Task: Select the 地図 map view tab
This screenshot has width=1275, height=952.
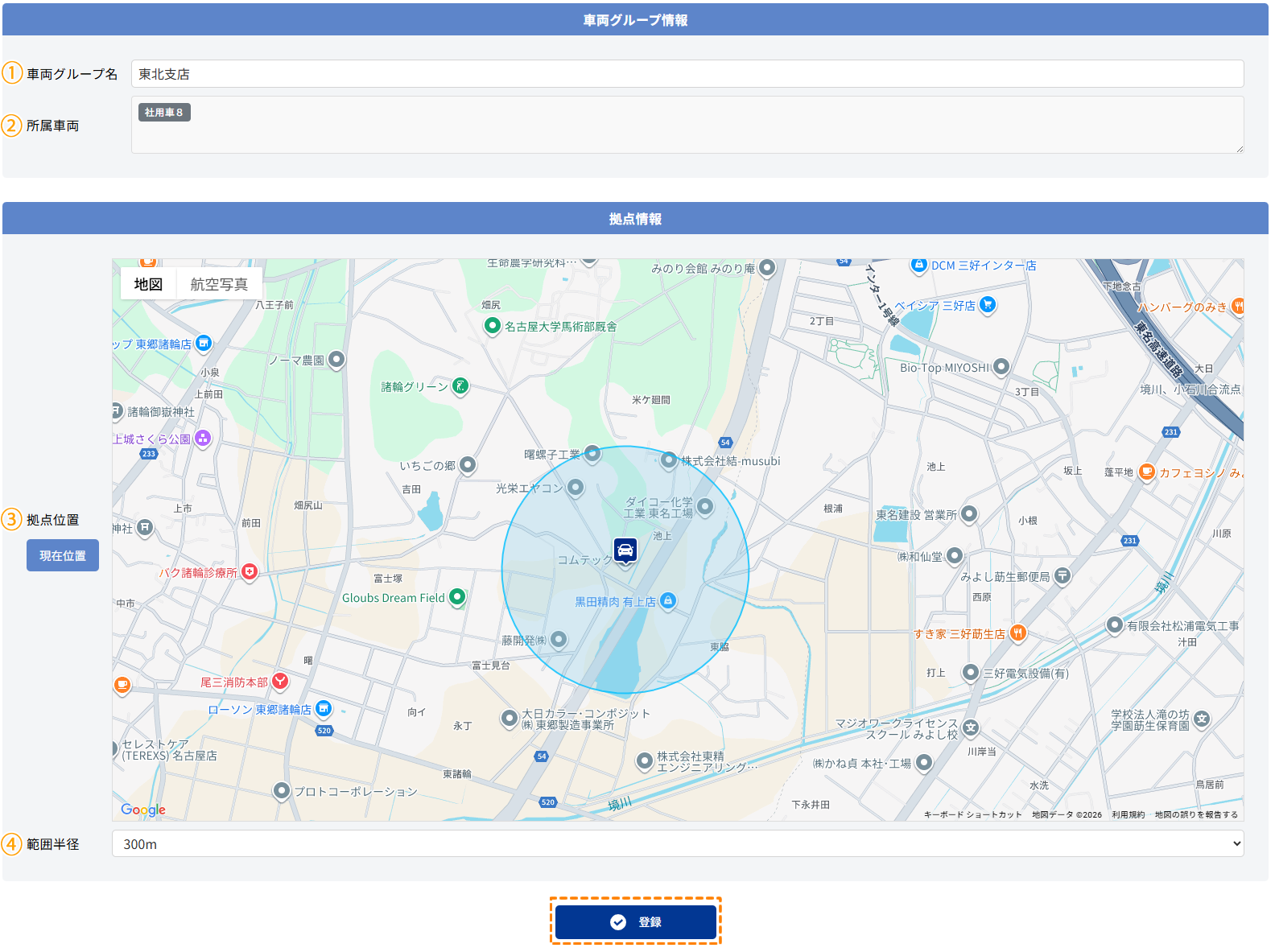Action: pos(148,284)
